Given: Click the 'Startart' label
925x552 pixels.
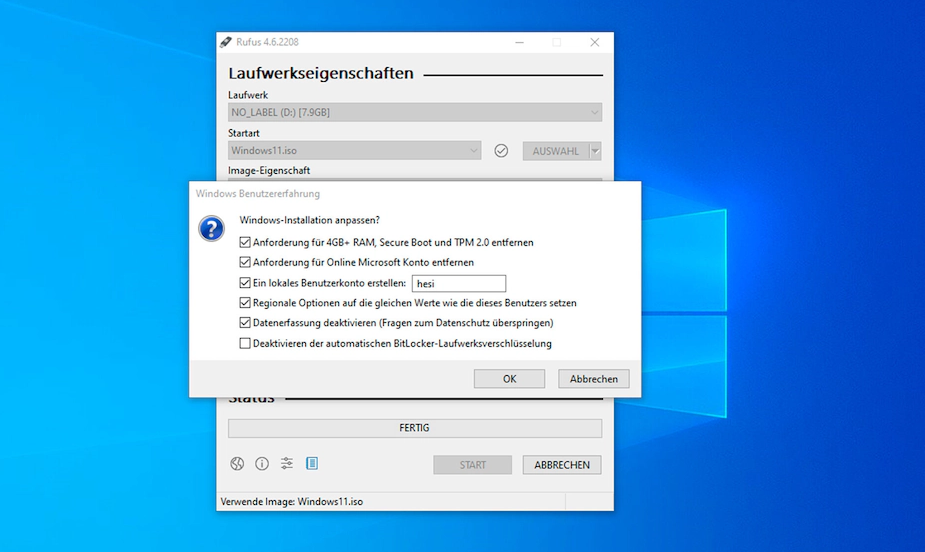Looking at the screenshot, I should pyautogui.click(x=244, y=133).
